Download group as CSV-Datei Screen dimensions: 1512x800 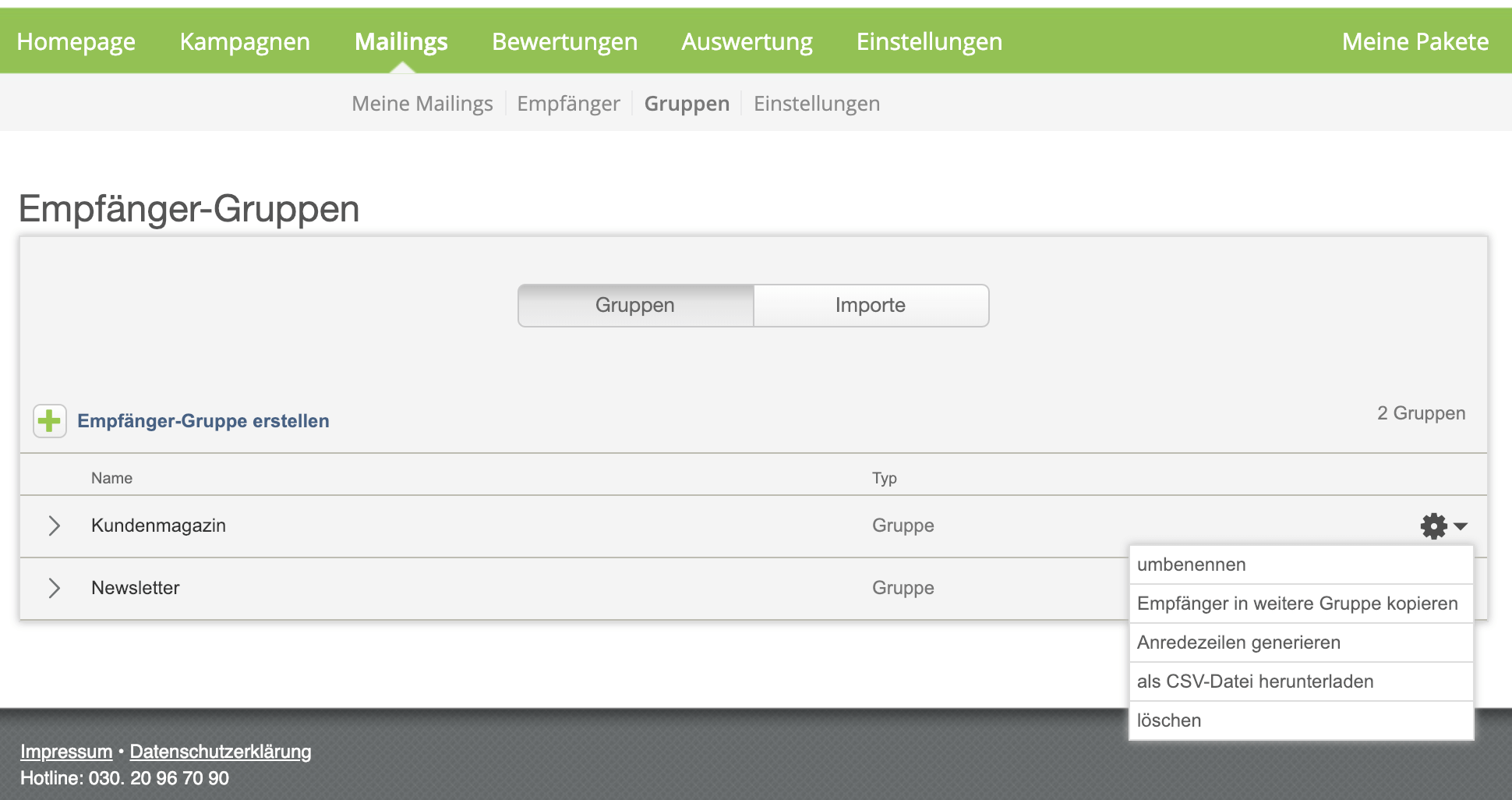pos(1256,681)
